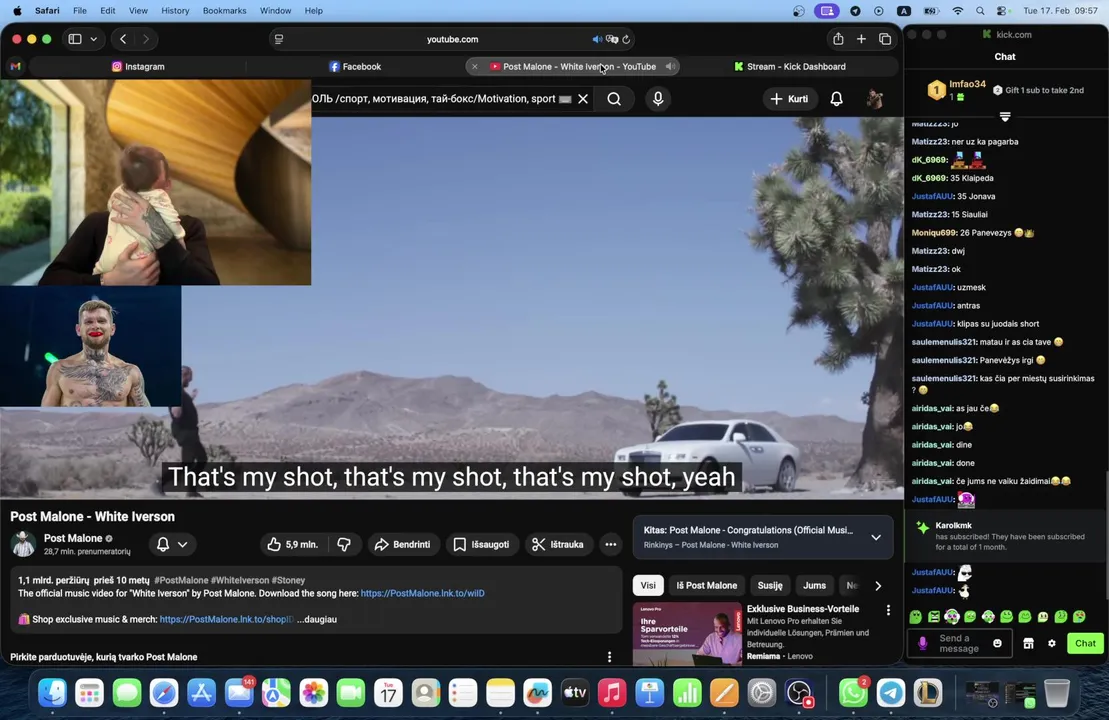The width and height of the screenshot is (1109, 720).
Task: Click the Kurti create button
Action: (x=789, y=99)
